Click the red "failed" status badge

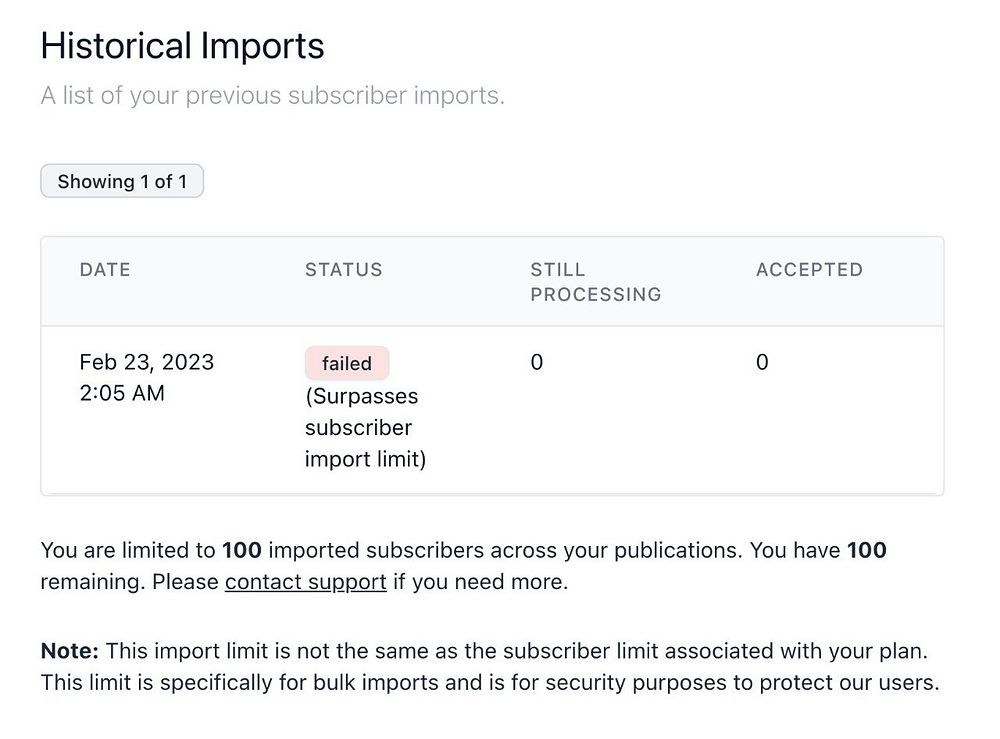[347, 364]
